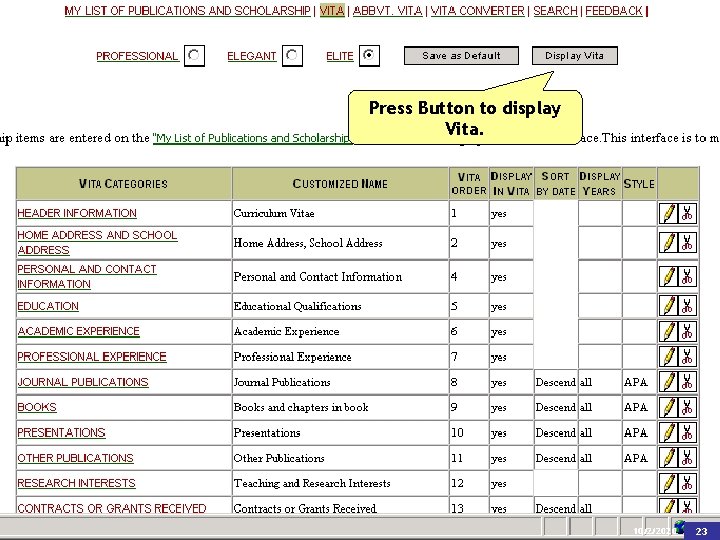Open Home Address and School Address link

click(x=97, y=242)
